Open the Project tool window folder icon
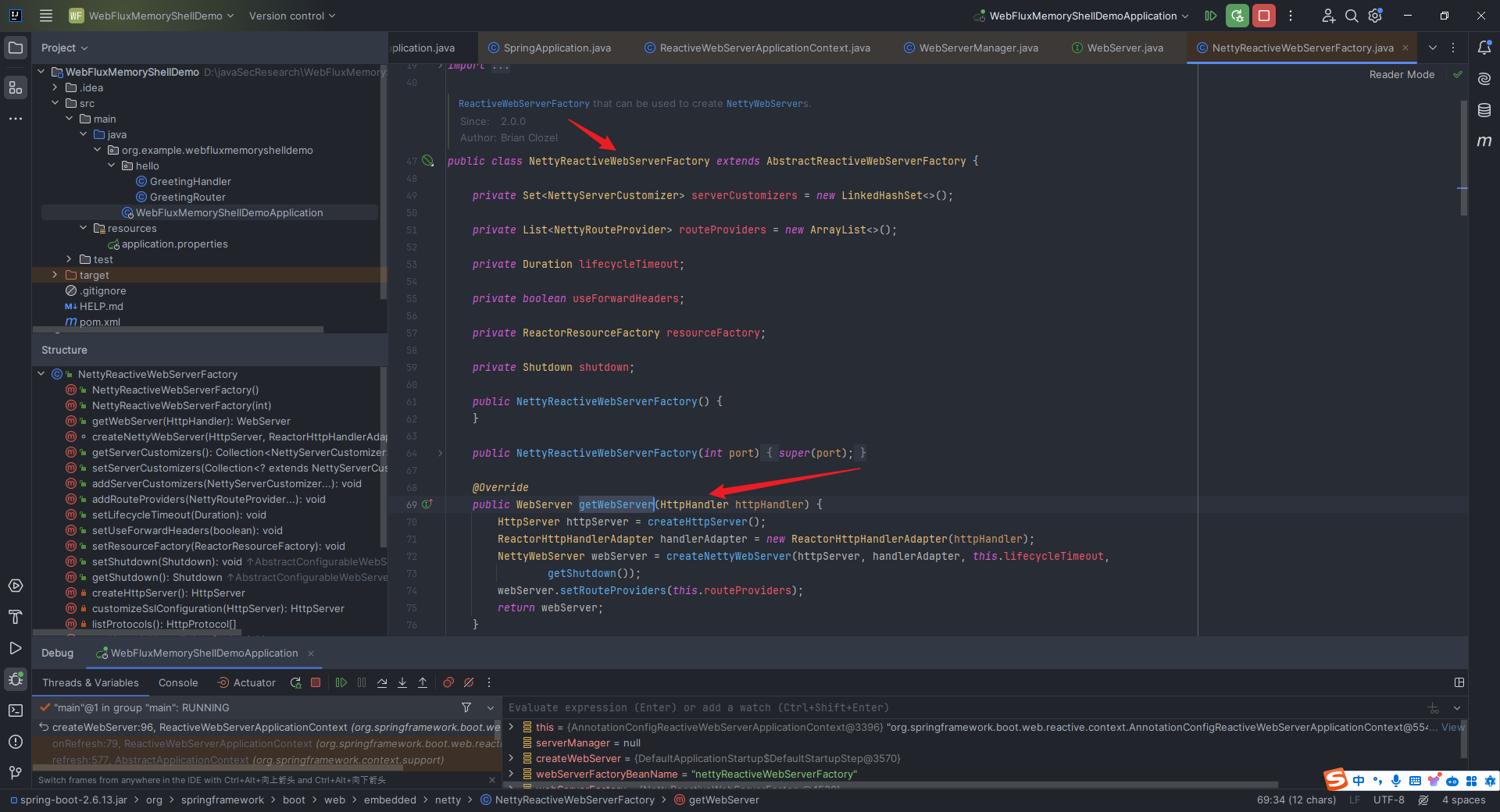The height and width of the screenshot is (812, 1500). [x=16, y=48]
